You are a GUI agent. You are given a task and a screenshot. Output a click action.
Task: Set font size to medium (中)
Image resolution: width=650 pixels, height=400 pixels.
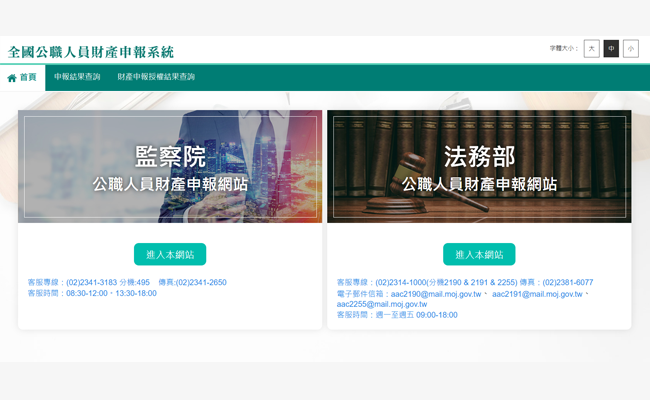pos(611,48)
